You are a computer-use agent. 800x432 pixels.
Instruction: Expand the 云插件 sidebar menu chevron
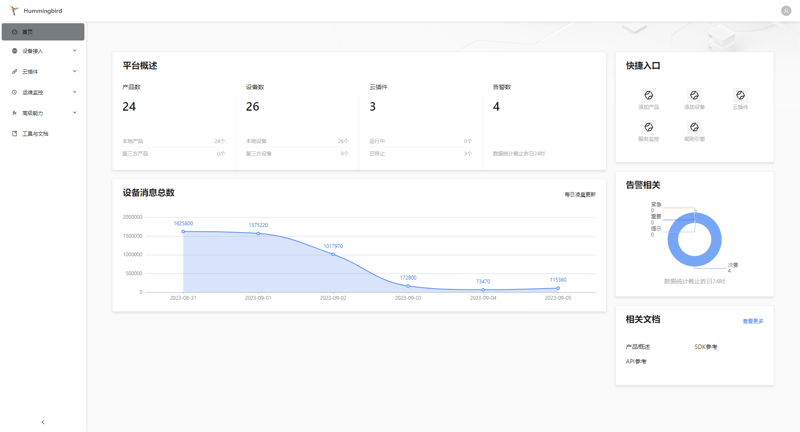(74, 72)
